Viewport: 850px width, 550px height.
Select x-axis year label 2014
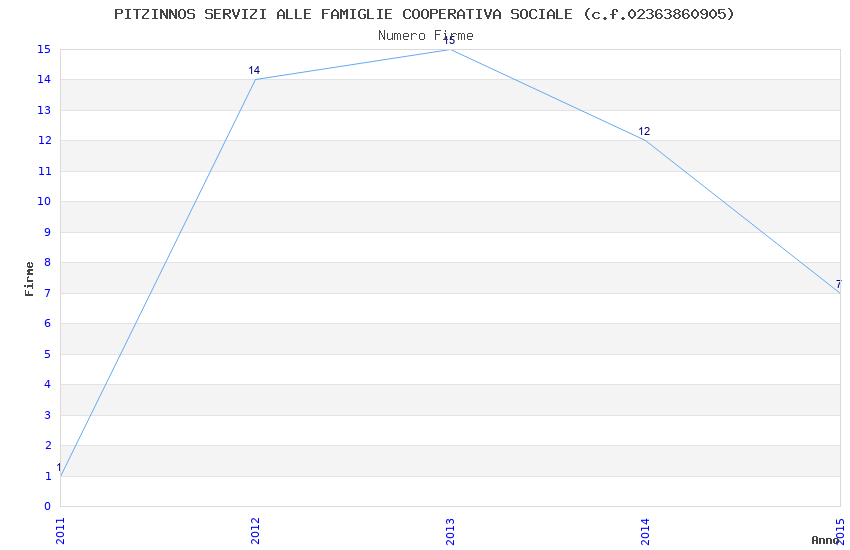coord(645,531)
